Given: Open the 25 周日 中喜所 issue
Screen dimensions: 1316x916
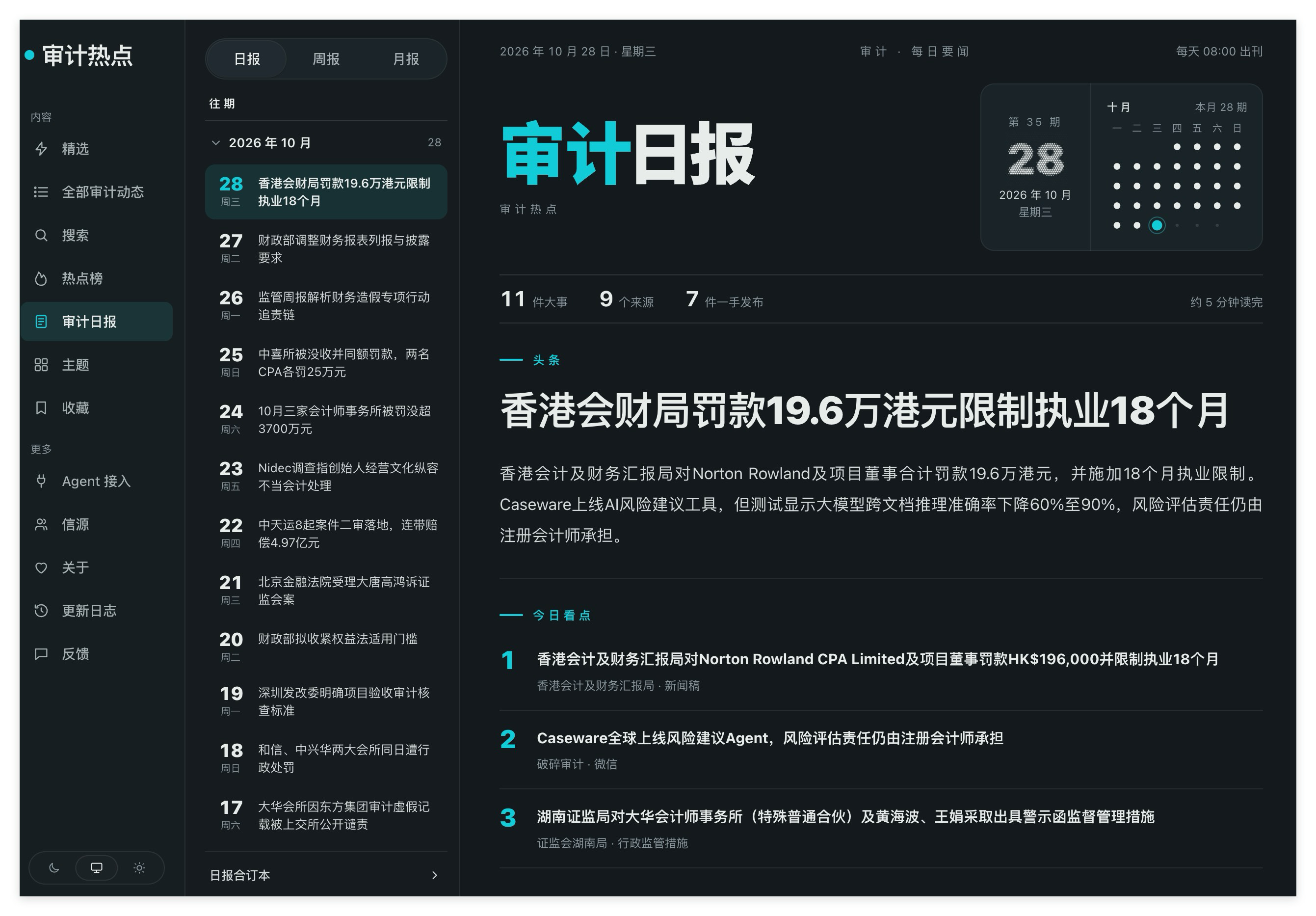Looking at the screenshot, I should pyautogui.click(x=326, y=362).
